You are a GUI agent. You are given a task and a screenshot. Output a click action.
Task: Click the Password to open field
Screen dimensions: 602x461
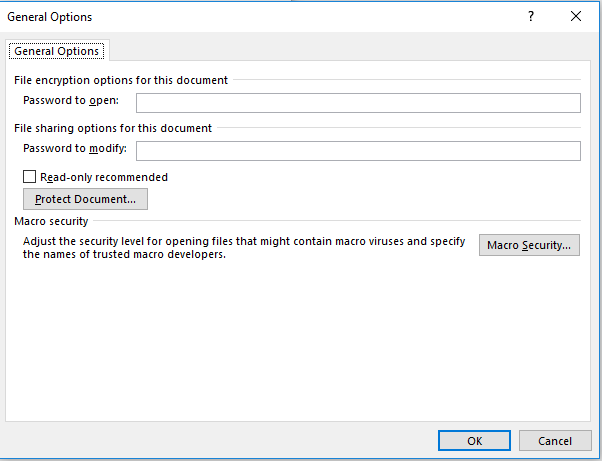click(358, 103)
